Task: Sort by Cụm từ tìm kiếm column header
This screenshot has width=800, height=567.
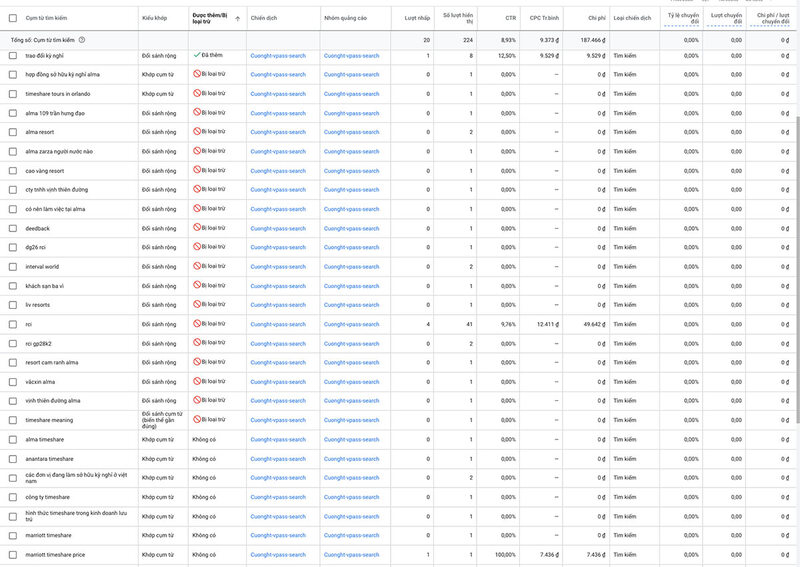Action: [x=46, y=18]
